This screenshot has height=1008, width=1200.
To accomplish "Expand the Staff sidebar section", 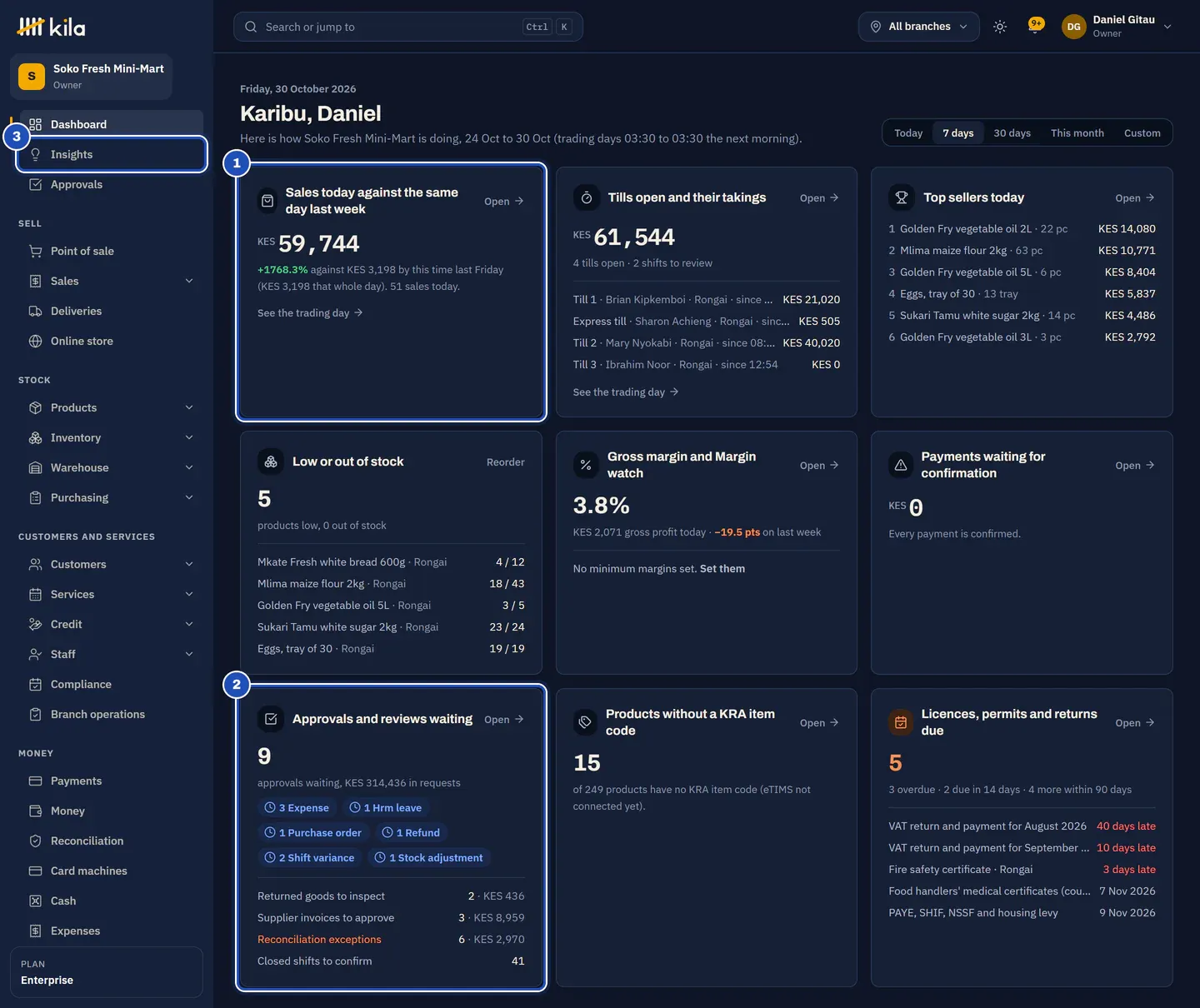I will (x=189, y=654).
